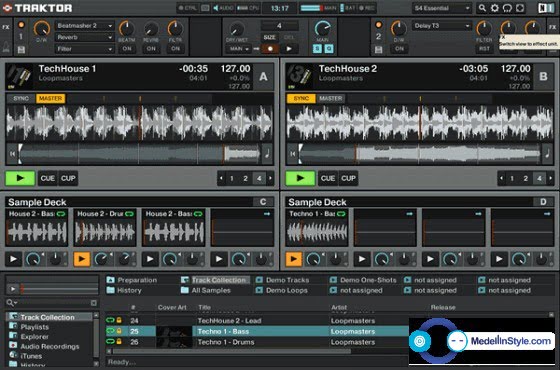Toggle fullscreen icon in header
The image size is (560, 370).
[x=520, y=8]
